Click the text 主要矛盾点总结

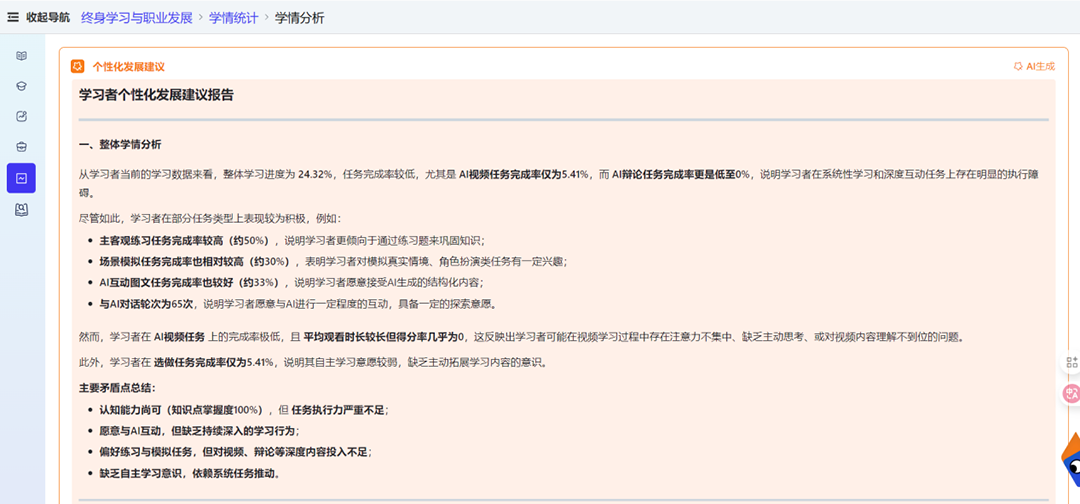click(118, 388)
